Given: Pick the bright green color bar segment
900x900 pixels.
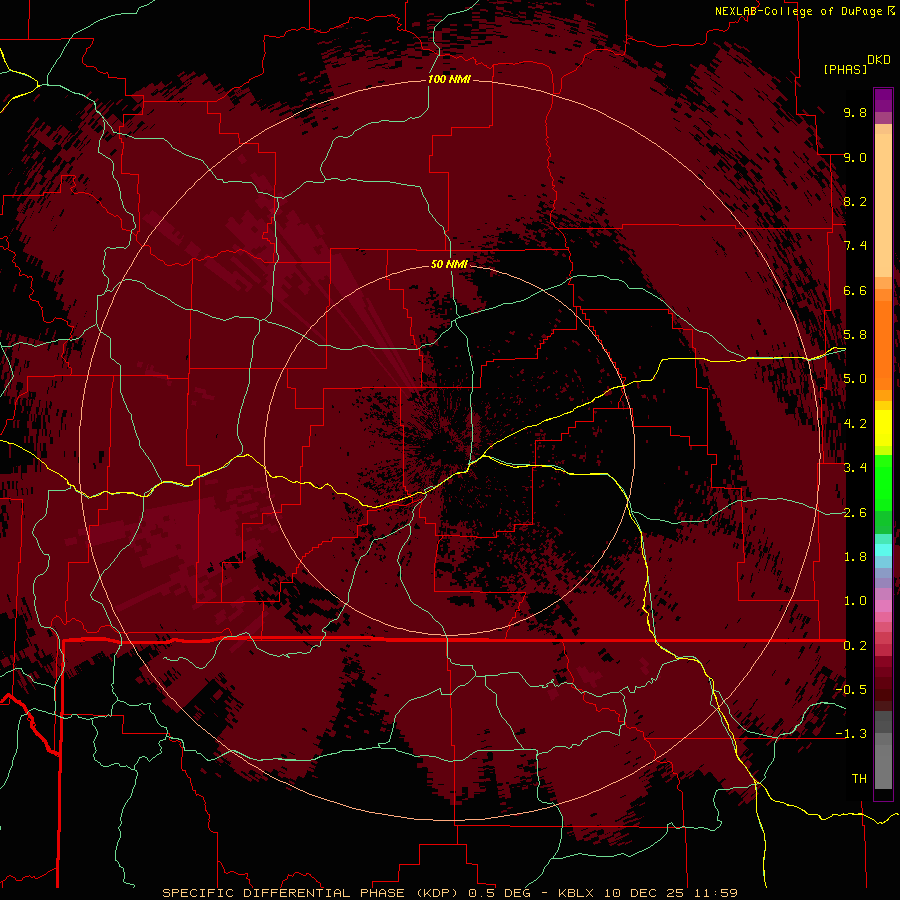Looking at the screenshot, I should (x=883, y=482).
